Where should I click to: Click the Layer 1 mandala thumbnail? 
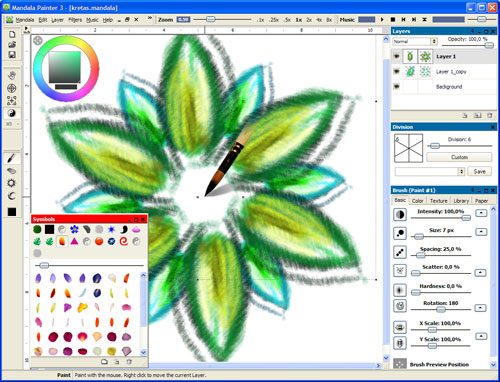pyautogui.click(x=425, y=56)
